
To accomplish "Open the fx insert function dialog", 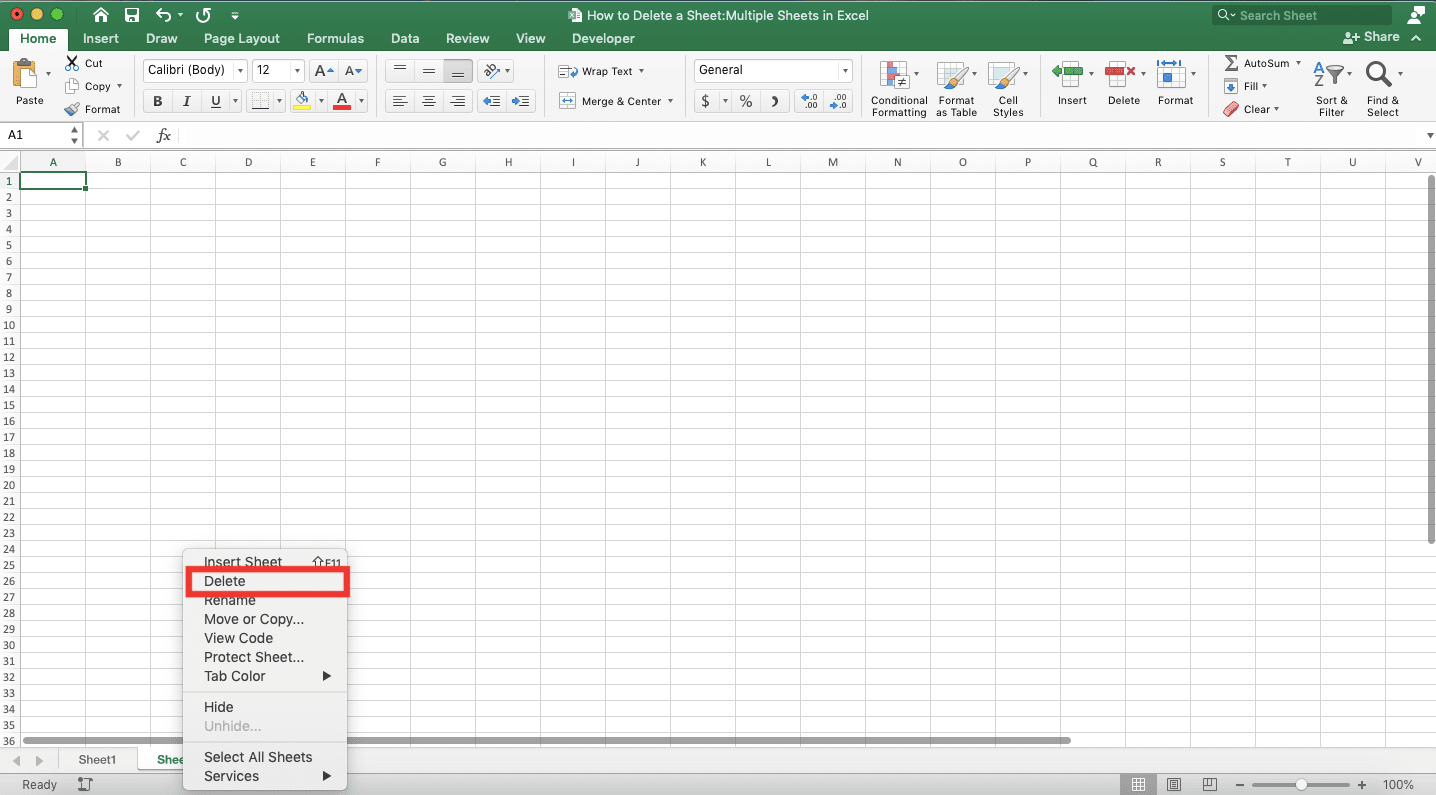I will click(x=164, y=135).
